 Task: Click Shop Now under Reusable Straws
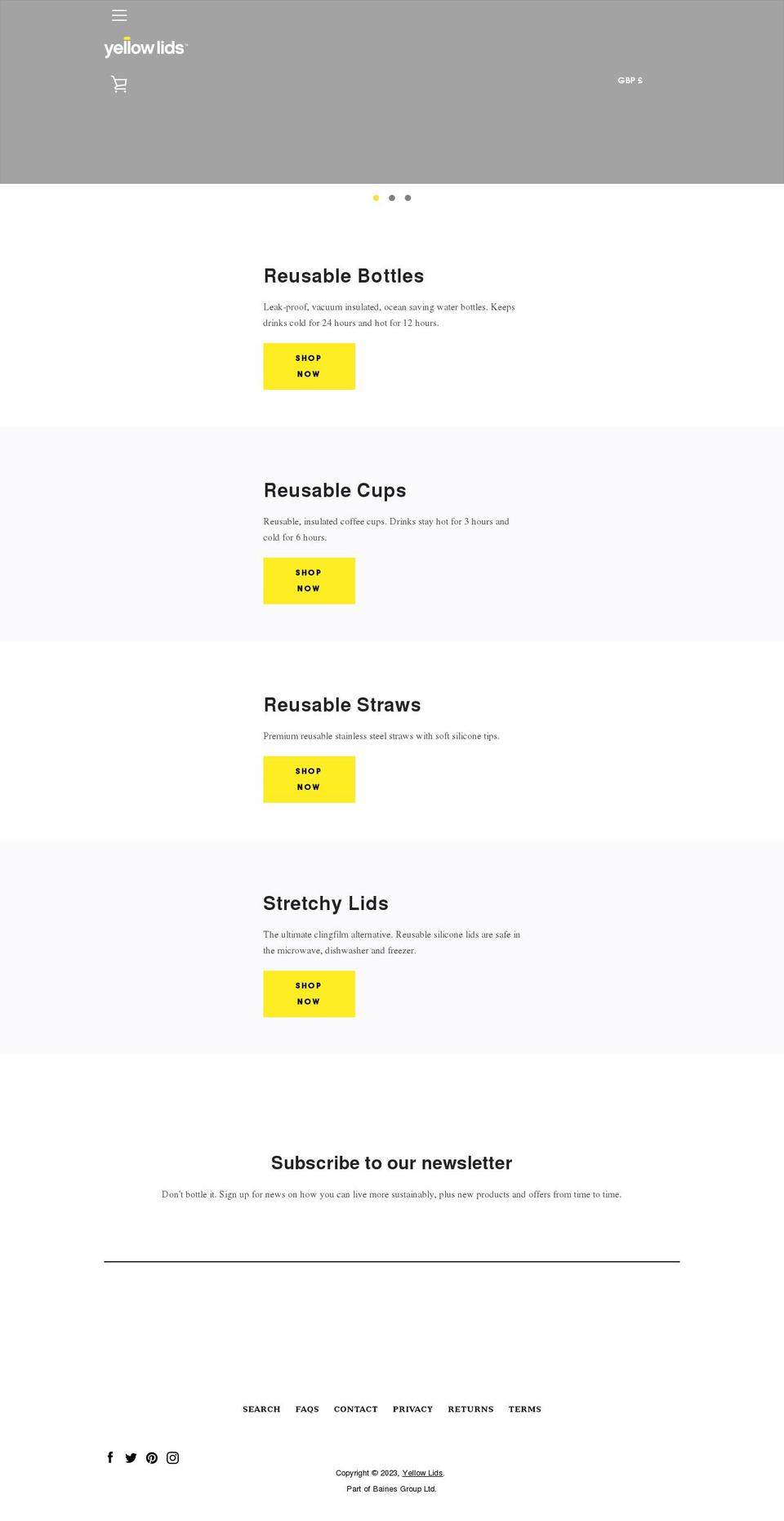pos(309,778)
